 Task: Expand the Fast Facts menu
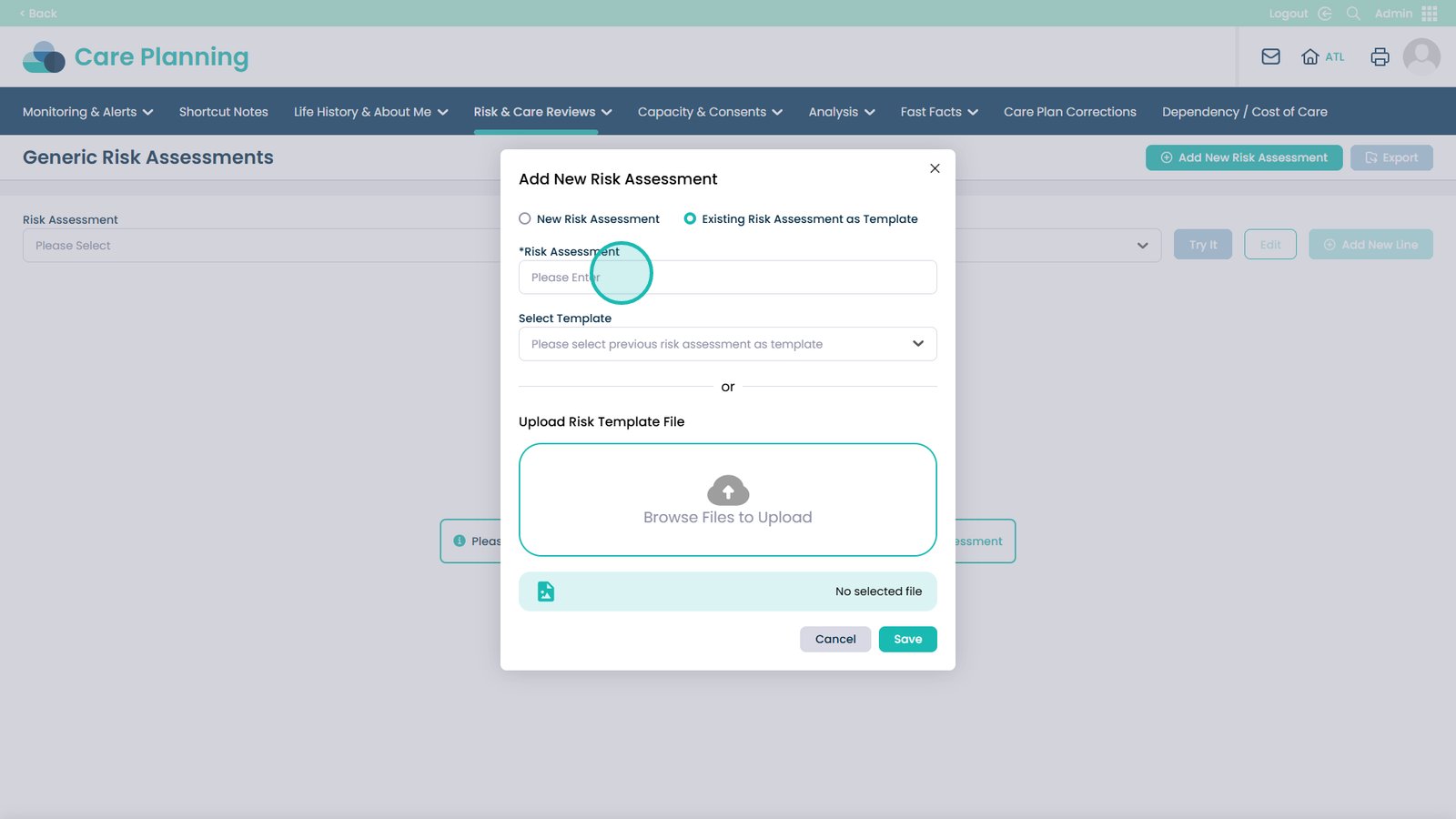[x=938, y=112]
